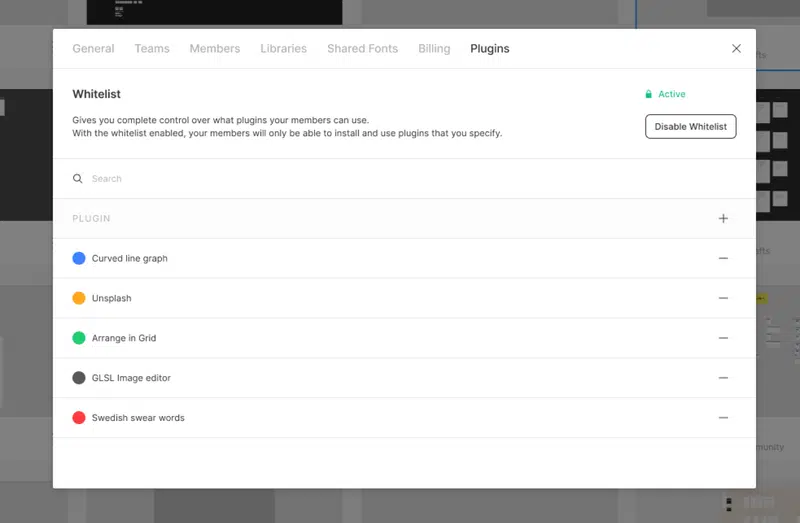Click the red Swedish swear words dot
Screen dimensions: 800x523
(79, 417)
